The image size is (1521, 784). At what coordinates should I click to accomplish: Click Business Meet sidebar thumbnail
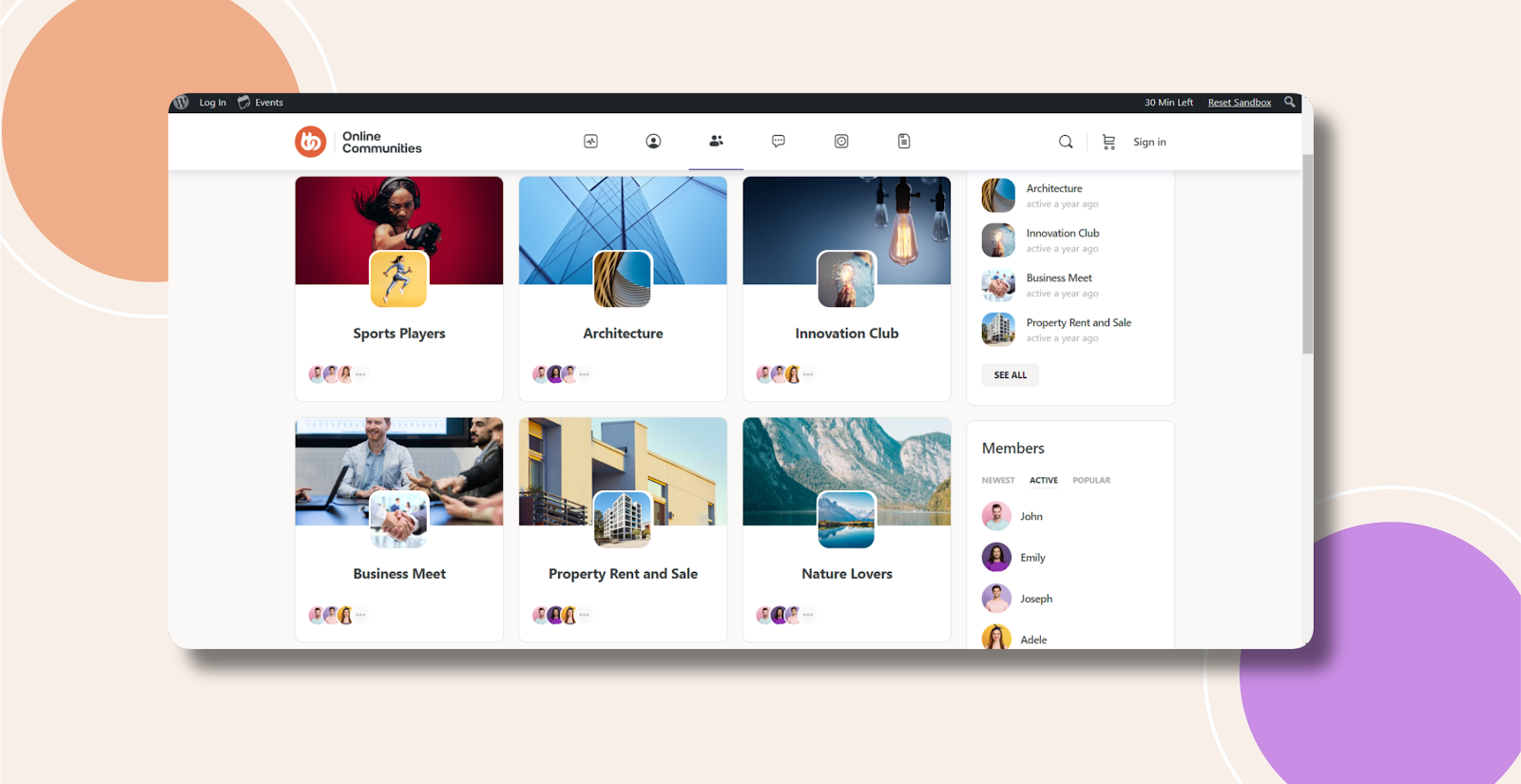(998, 285)
